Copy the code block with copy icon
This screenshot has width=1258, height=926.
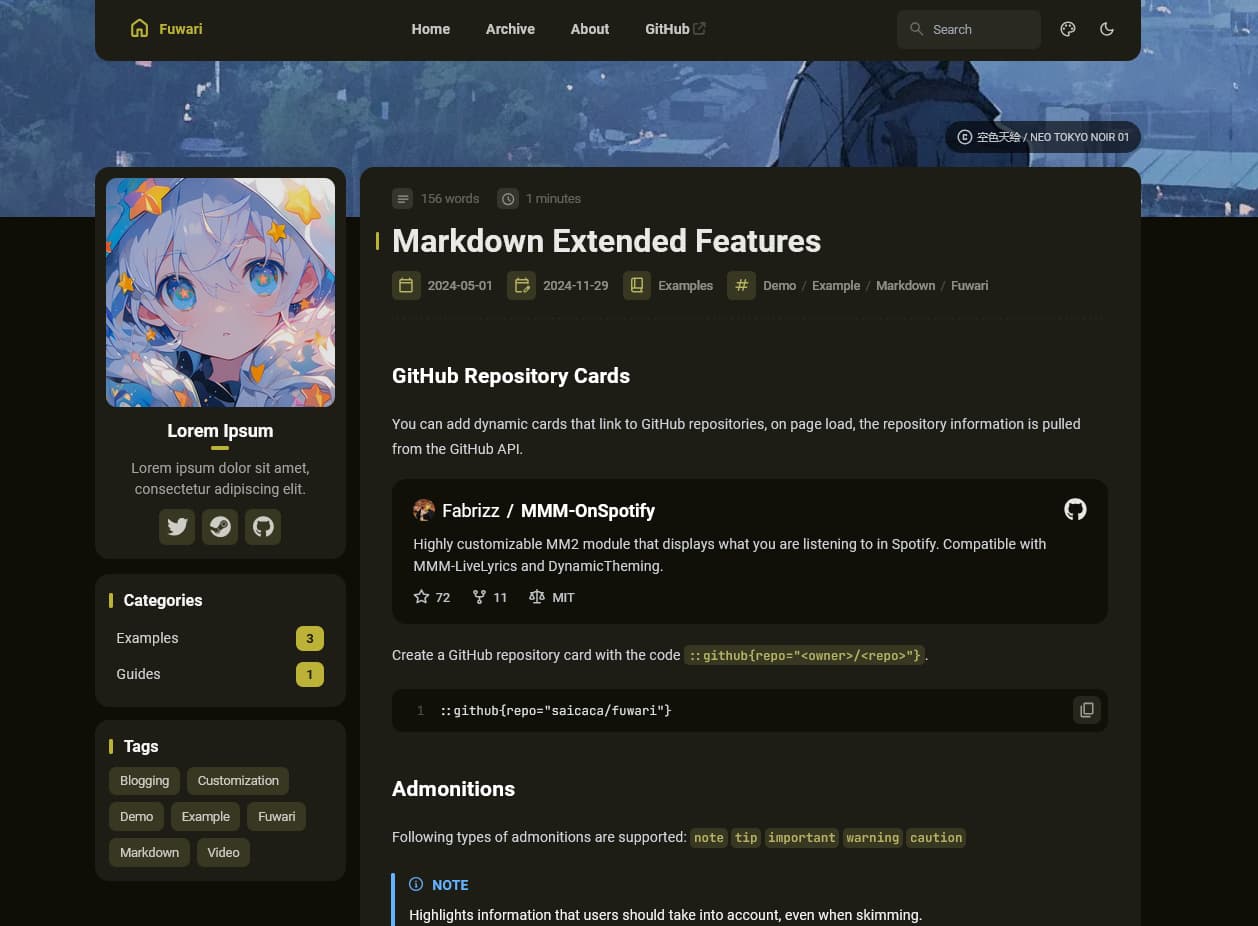point(1086,710)
